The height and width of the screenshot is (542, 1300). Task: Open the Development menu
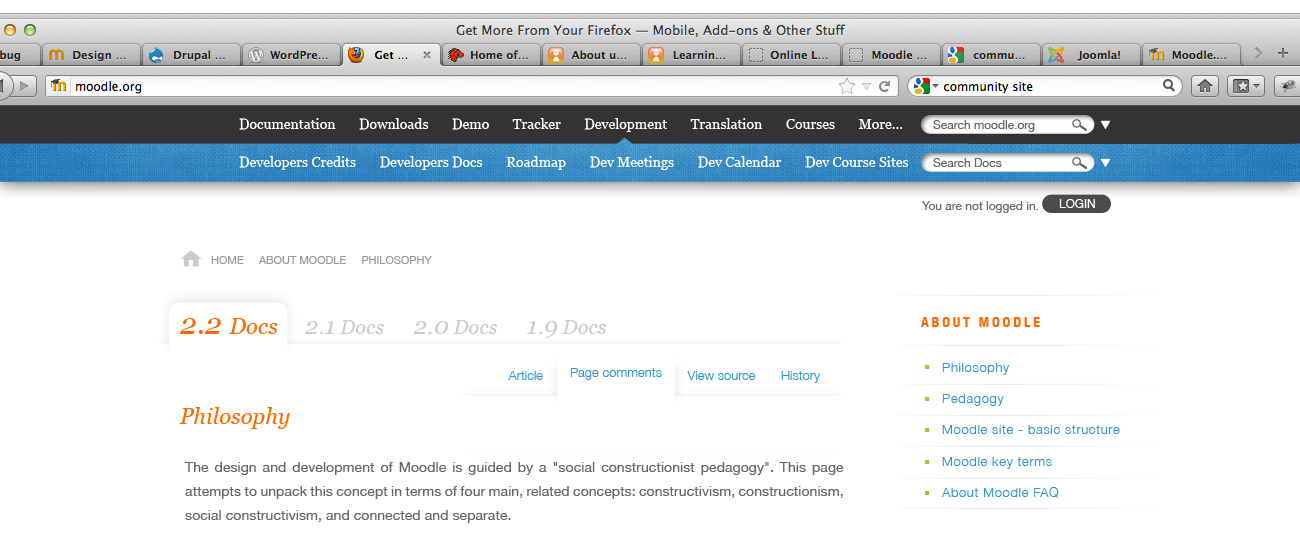(625, 124)
